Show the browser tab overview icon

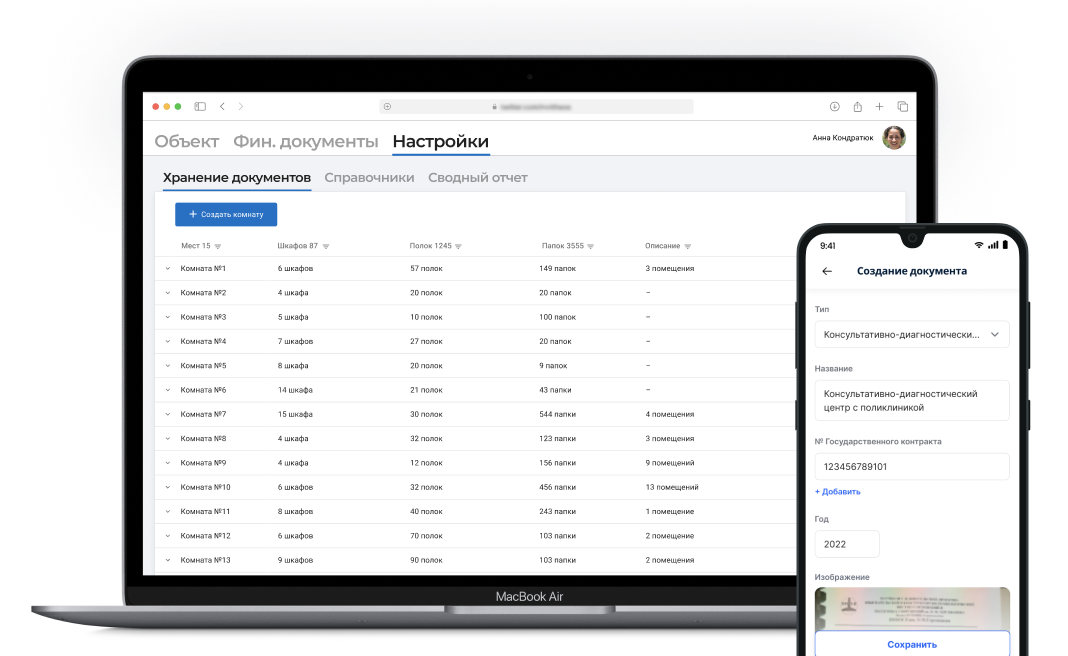902,107
